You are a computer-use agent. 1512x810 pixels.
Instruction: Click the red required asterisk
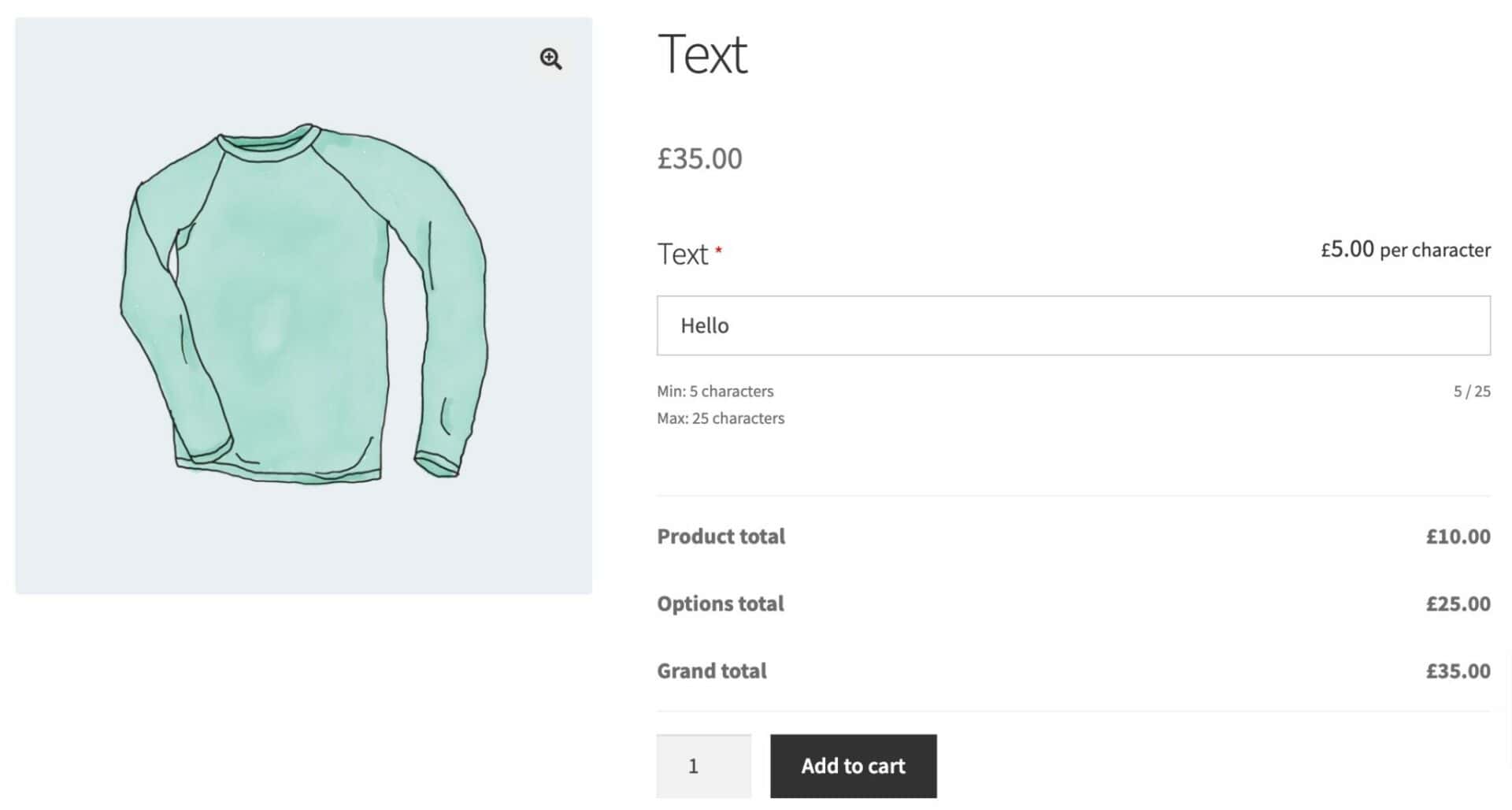tap(718, 250)
